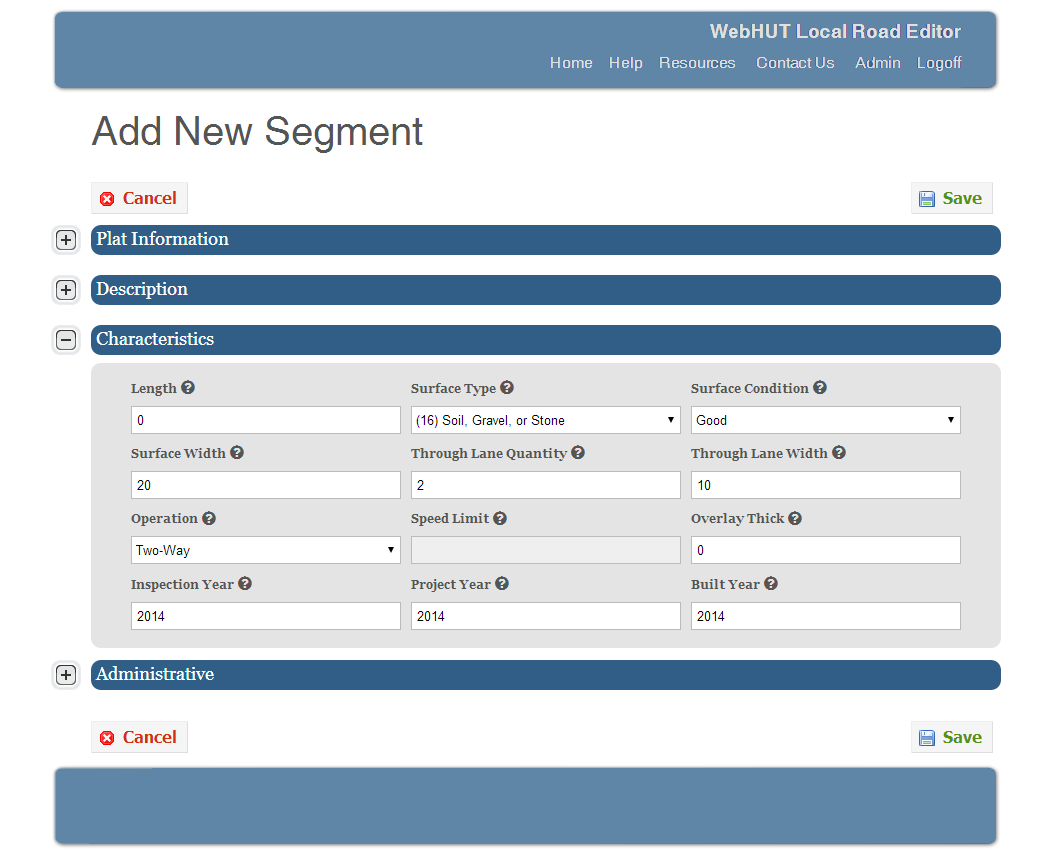Click the disabled Speed Limit field

pyautogui.click(x=546, y=550)
